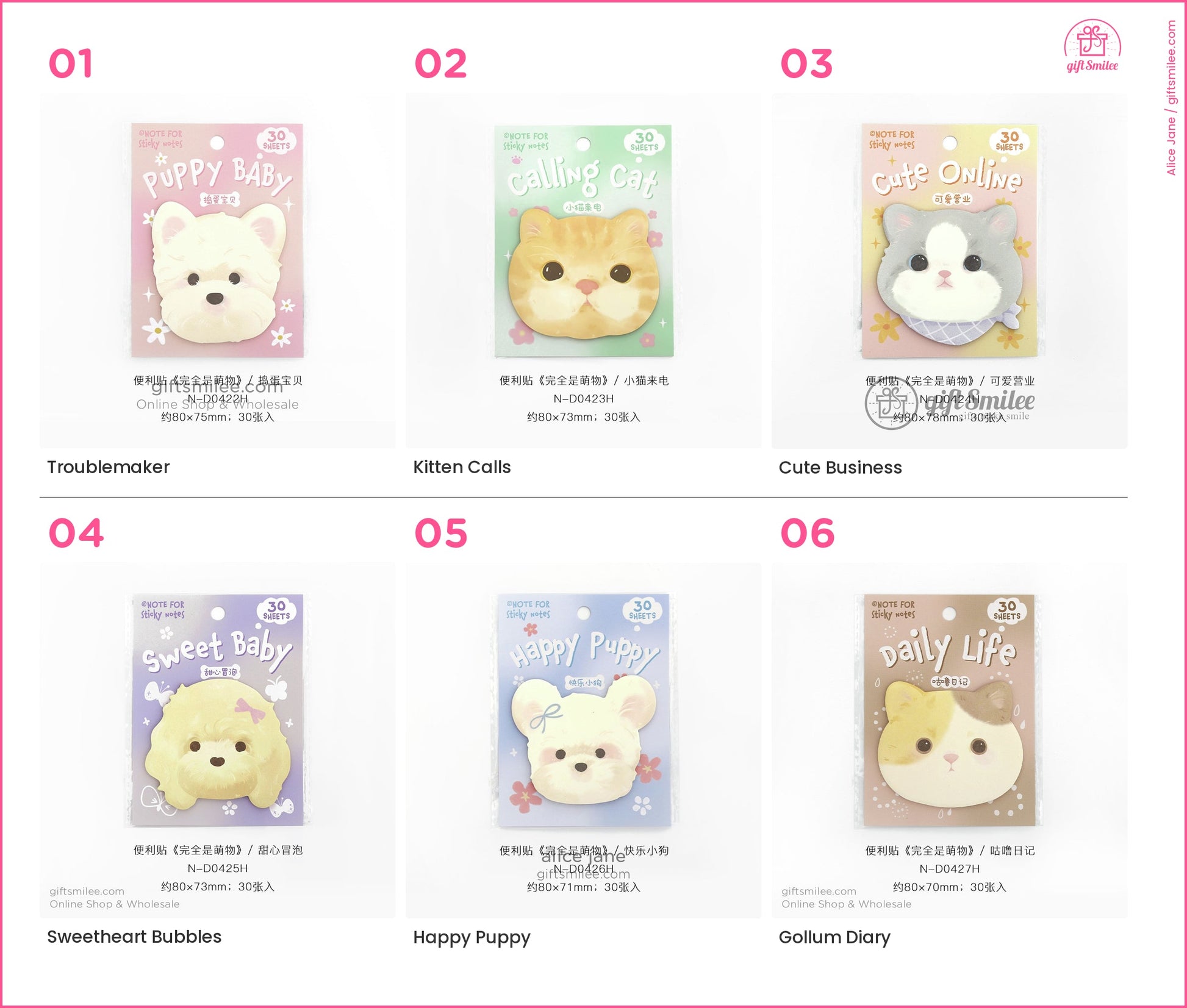This screenshot has width=1187, height=1008.
Task: Click the vertical Alice Jane giftsmilee.com text
Action: [x=1171, y=98]
